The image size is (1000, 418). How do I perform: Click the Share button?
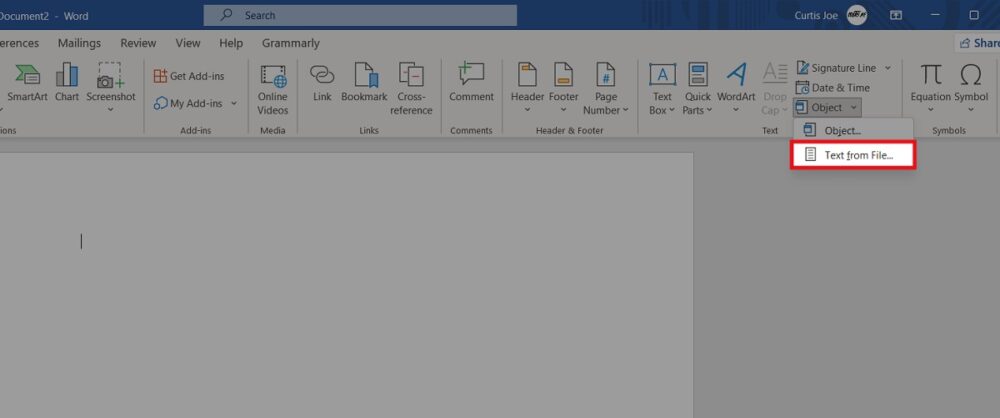(978, 43)
